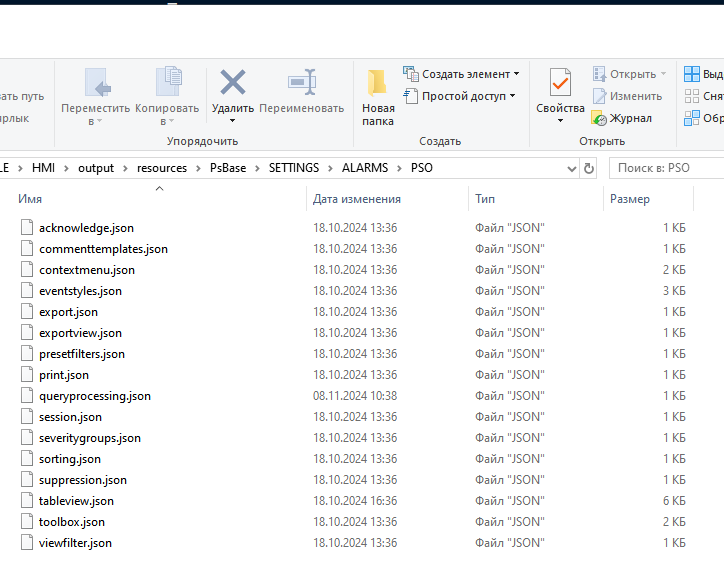Open Properties (Свойства) checkmark icon
Image resolution: width=724 pixels, height=563 pixels.
(560, 84)
